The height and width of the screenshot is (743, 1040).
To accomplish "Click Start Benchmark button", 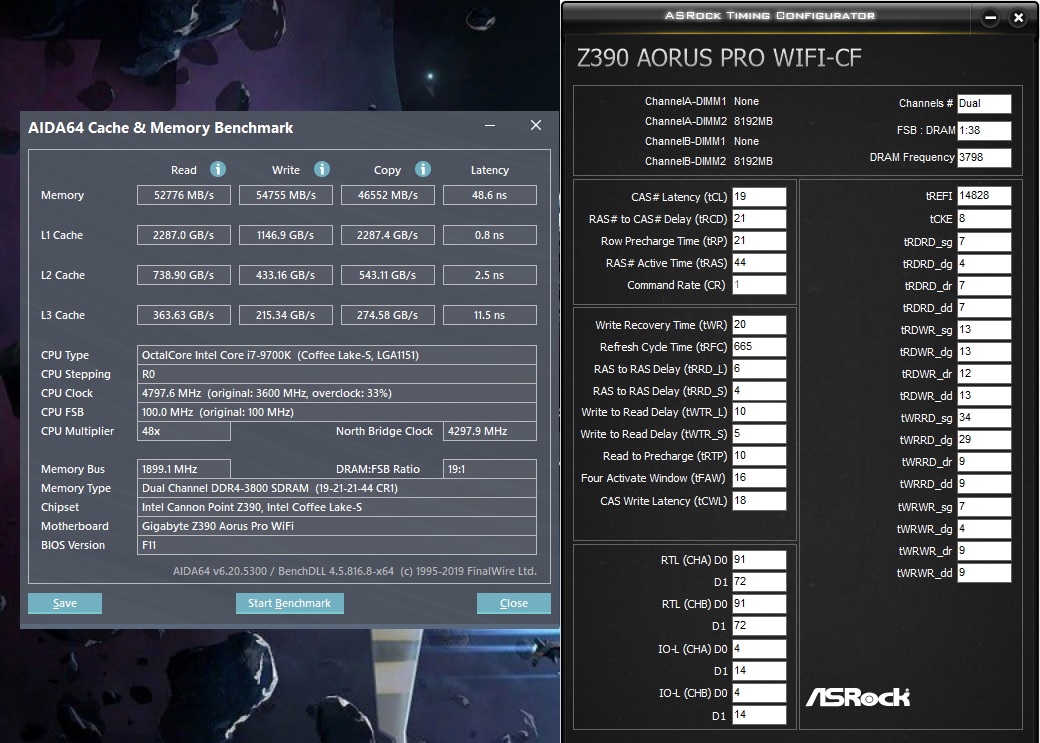I will (x=290, y=603).
